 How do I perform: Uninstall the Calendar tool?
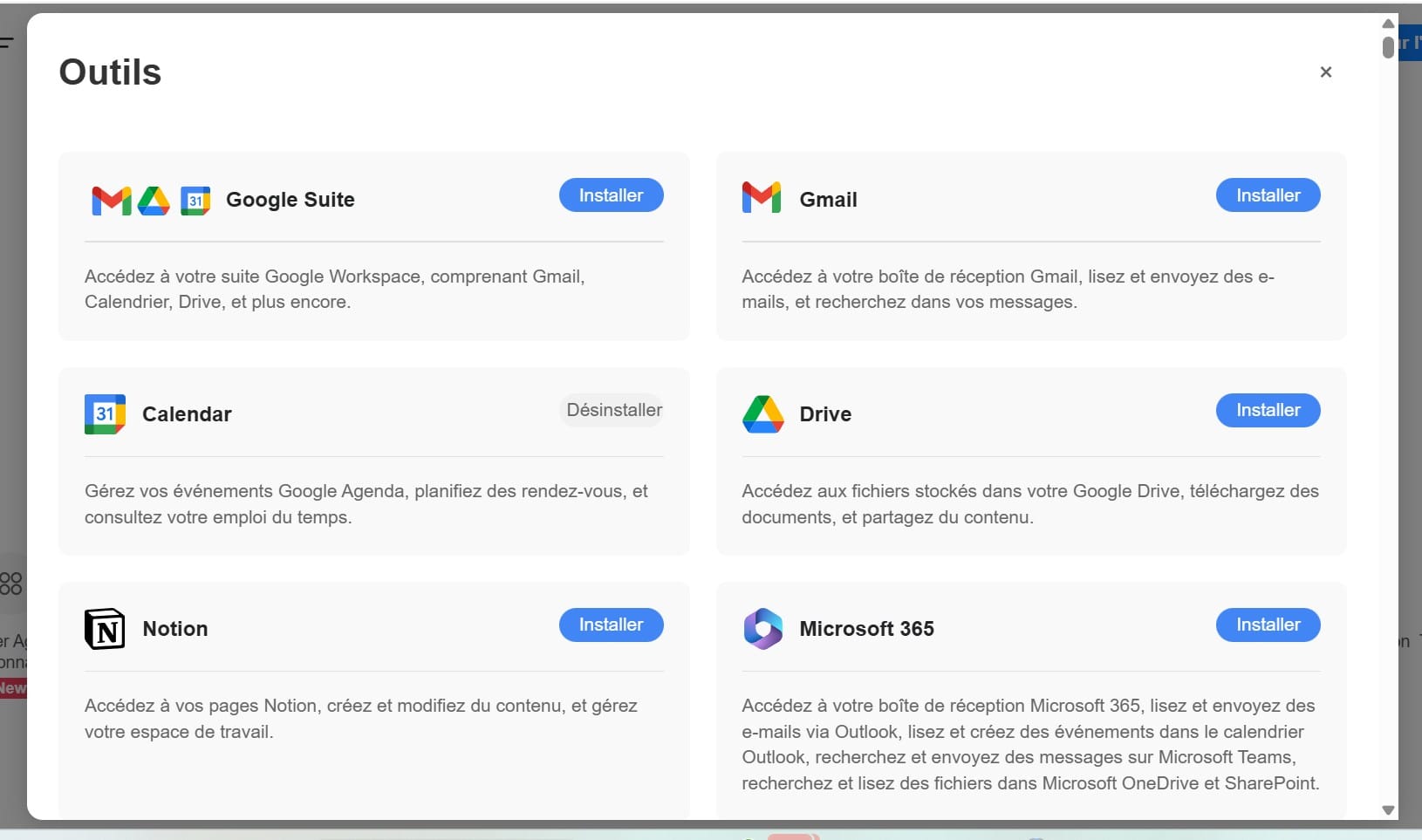(613, 410)
